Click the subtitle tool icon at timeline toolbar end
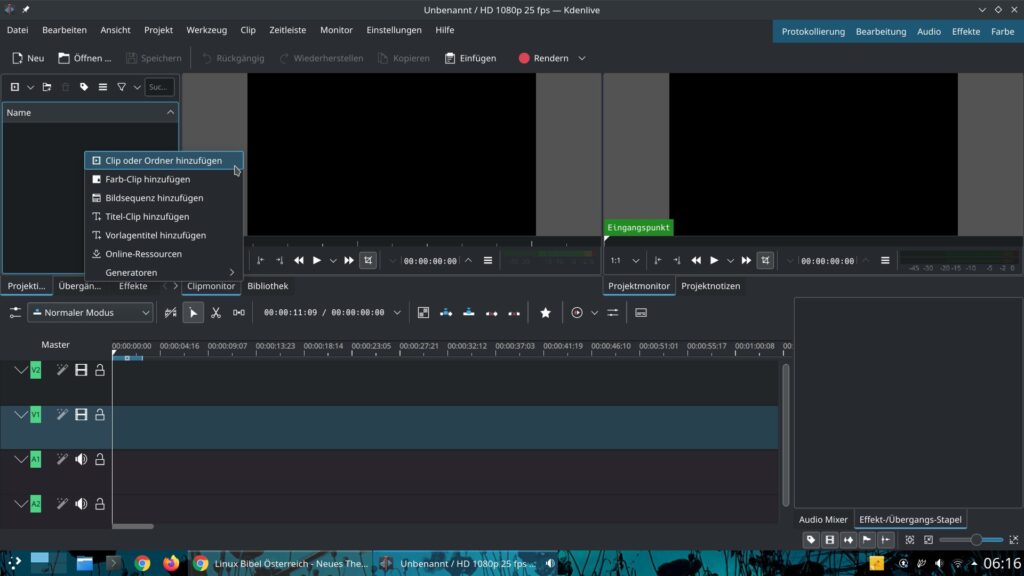This screenshot has height=576, width=1024. 641,313
